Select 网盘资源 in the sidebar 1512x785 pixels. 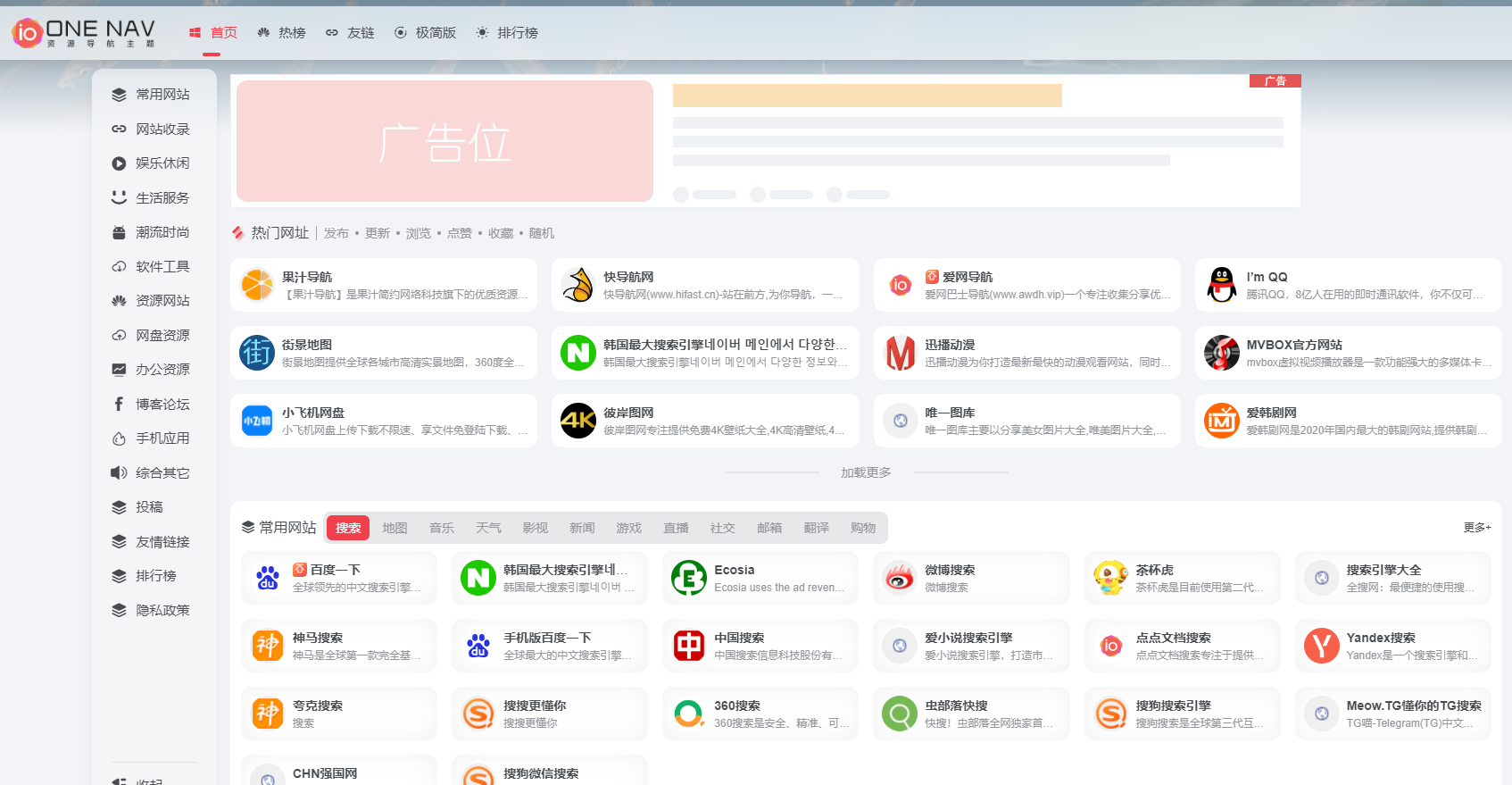tap(162, 335)
